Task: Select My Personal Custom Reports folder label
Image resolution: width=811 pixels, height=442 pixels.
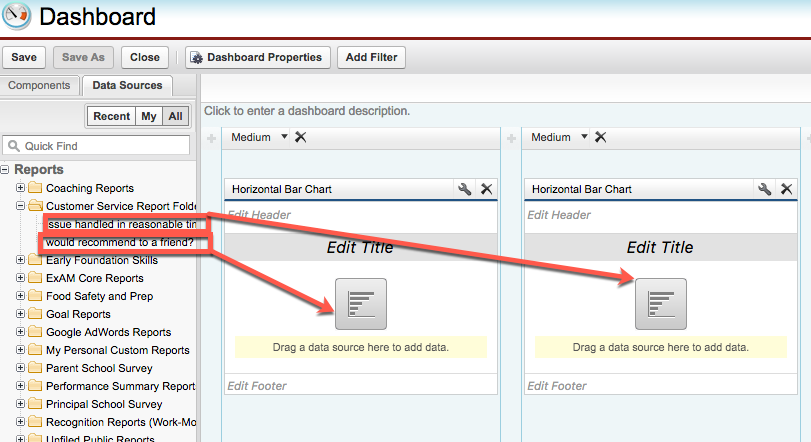Action: [x=118, y=350]
